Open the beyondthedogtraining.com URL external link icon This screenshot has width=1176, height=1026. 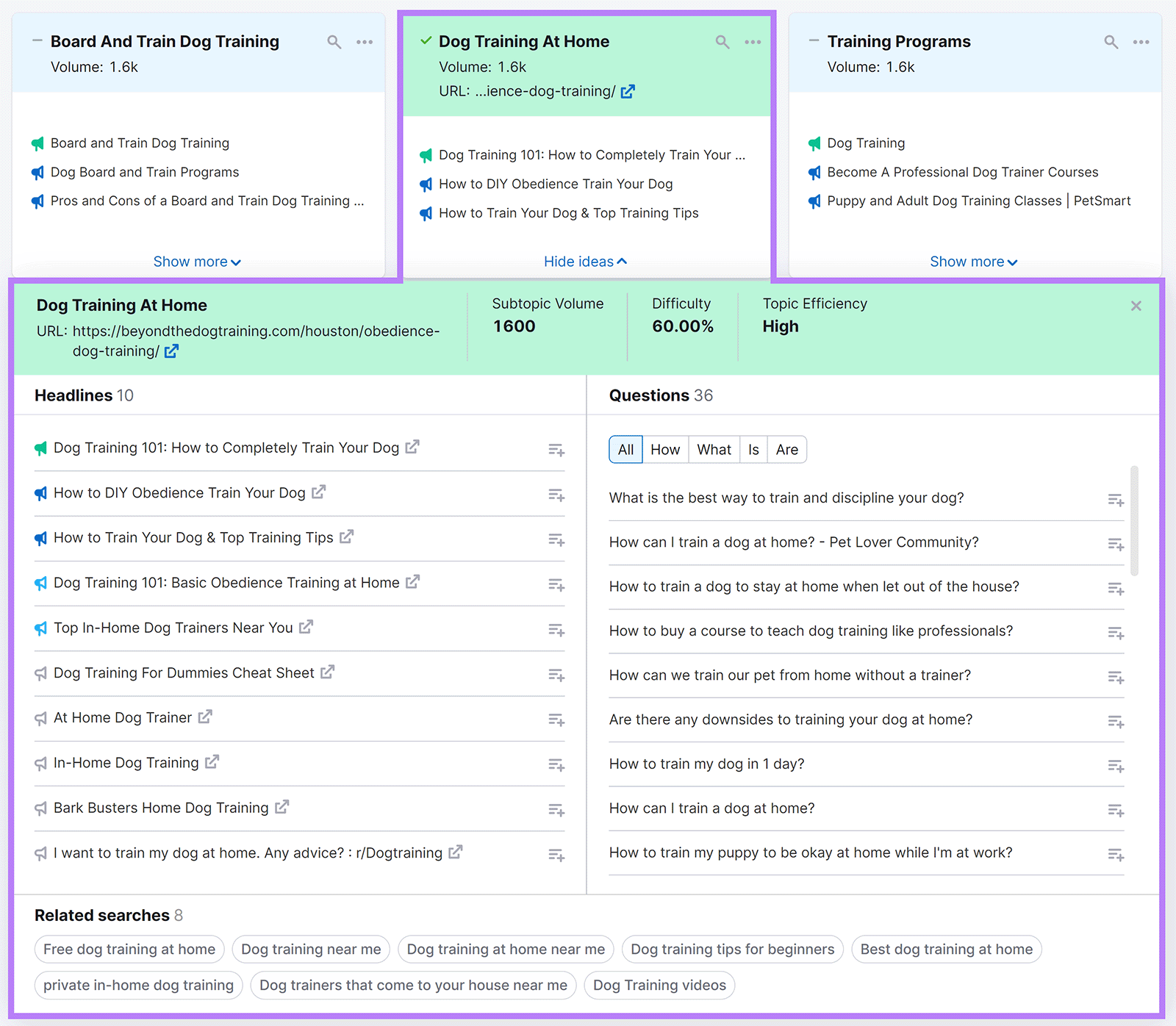coord(171,351)
